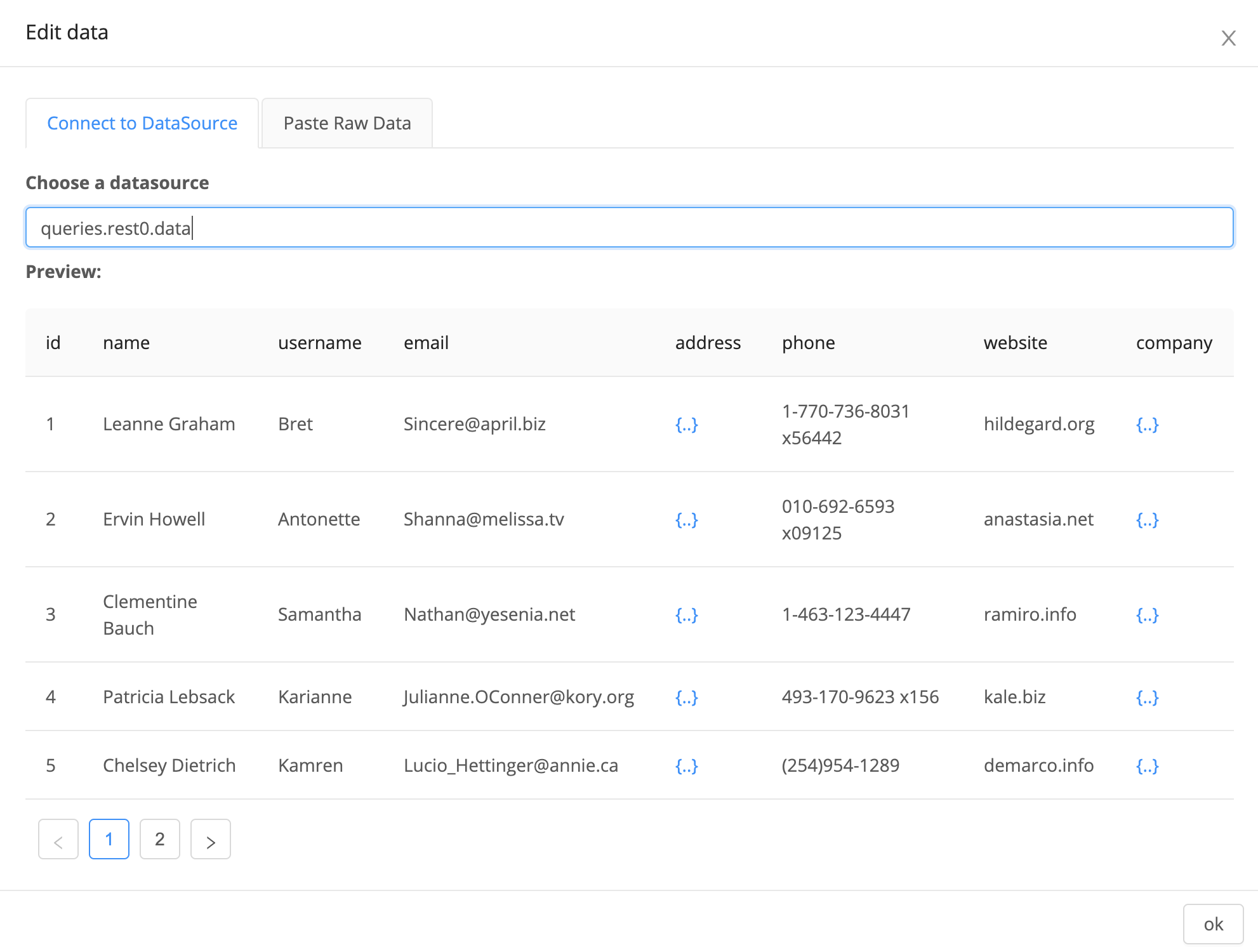
Task: Click phone 493-170-9623 x156
Action: [860, 697]
